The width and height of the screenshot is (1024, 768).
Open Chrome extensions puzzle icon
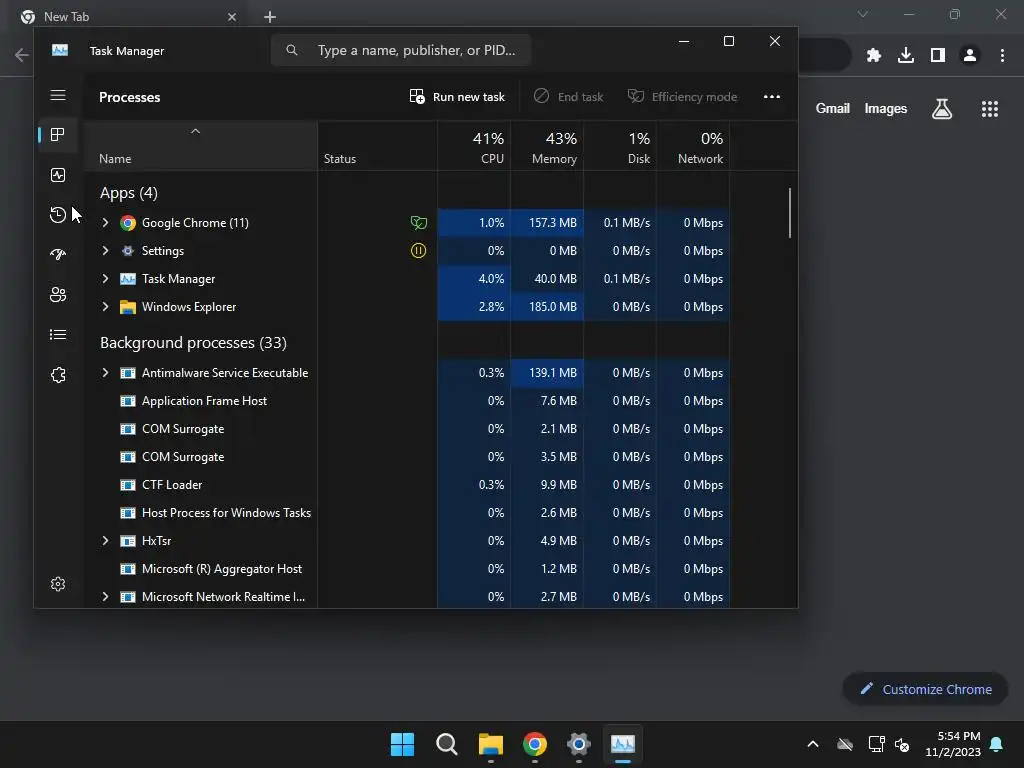tap(873, 56)
